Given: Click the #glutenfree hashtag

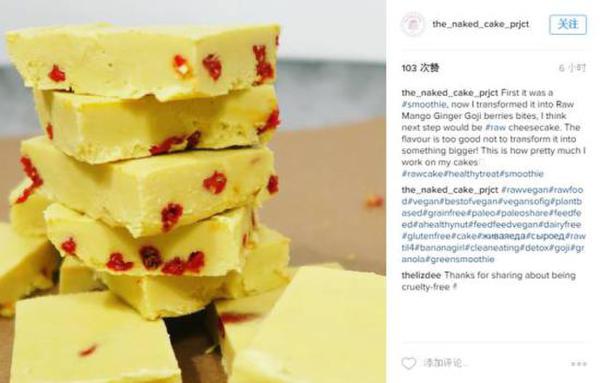Looking at the screenshot, I should (x=426, y=236).
